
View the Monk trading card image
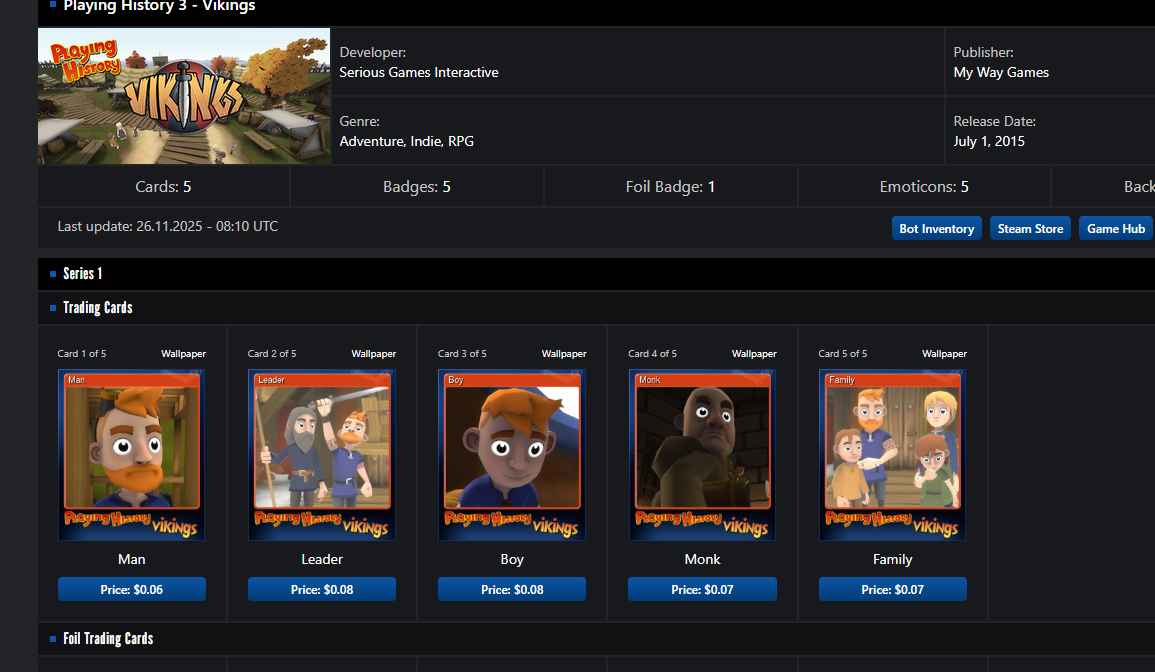coord(702,455)
